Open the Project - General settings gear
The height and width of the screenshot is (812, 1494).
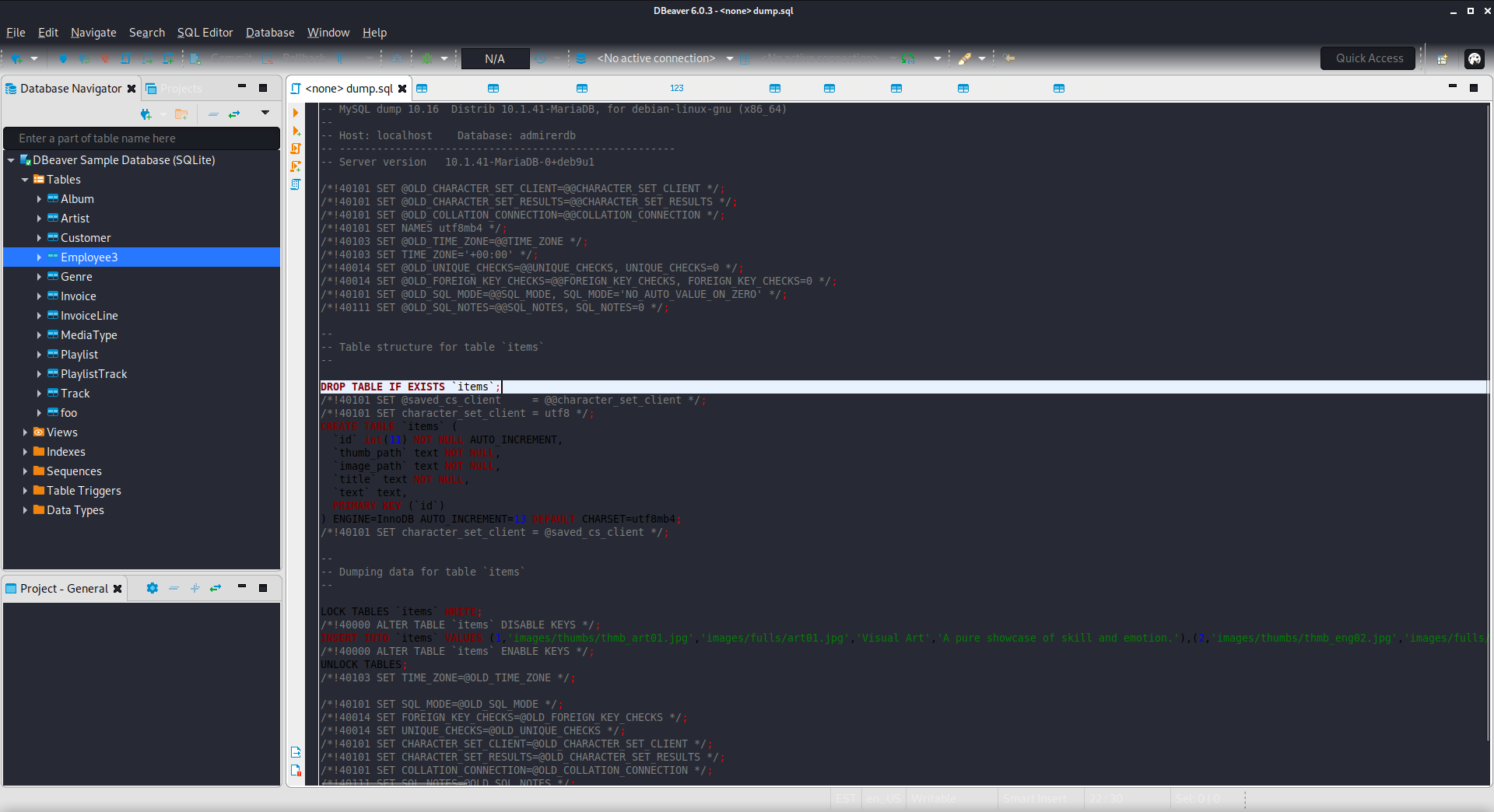(153, 589)
